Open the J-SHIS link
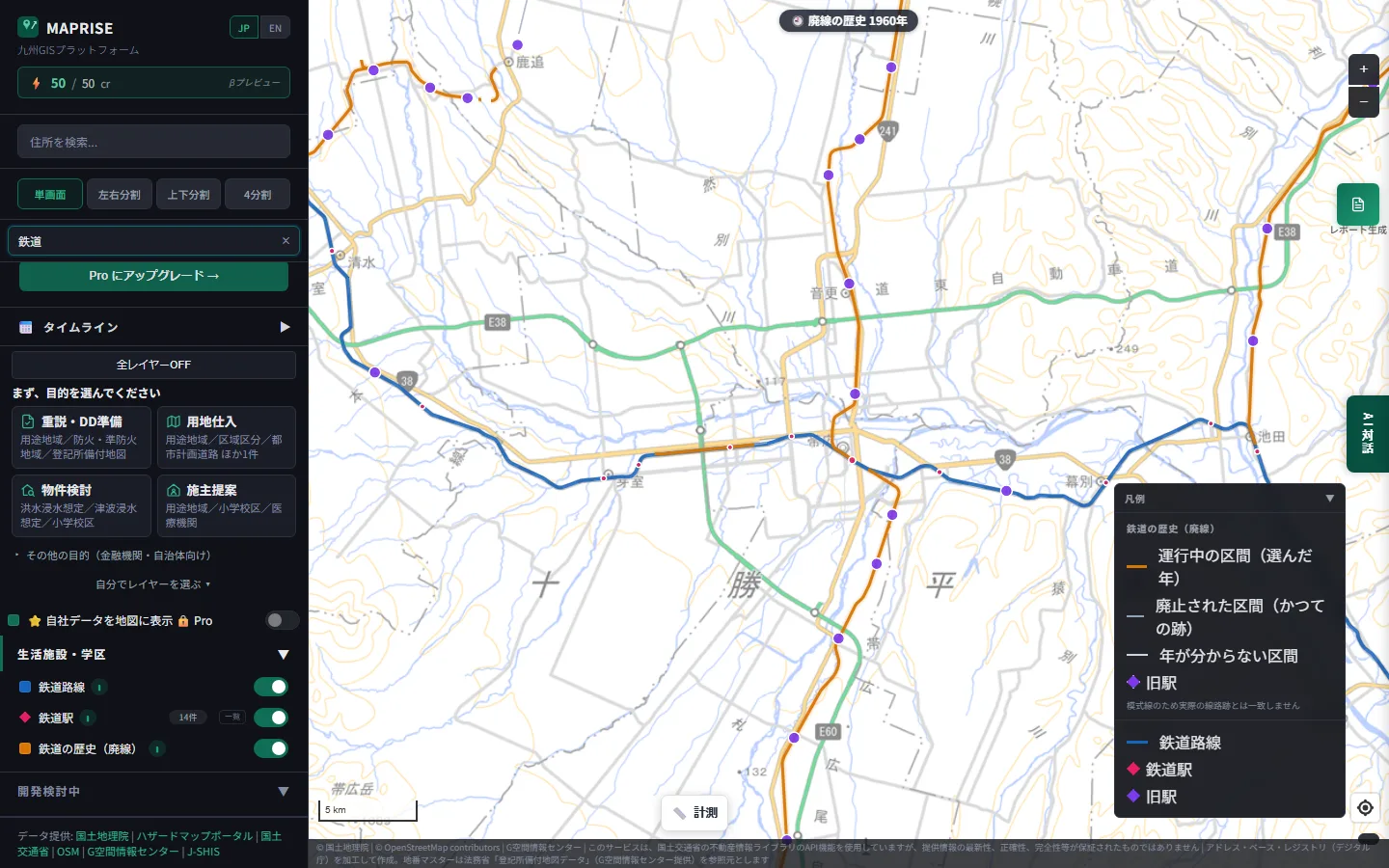This screenshot has width=1389, height=868. 204,852
